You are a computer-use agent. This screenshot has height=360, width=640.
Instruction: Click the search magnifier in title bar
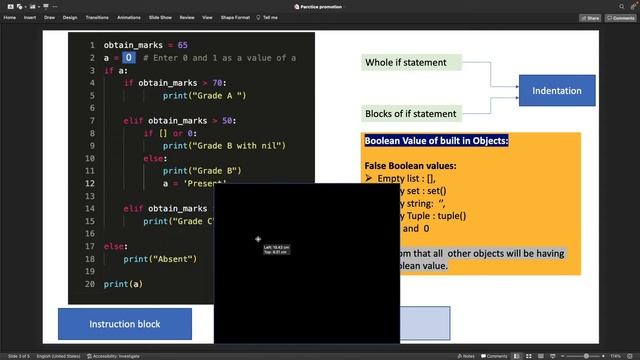[622, 7]
